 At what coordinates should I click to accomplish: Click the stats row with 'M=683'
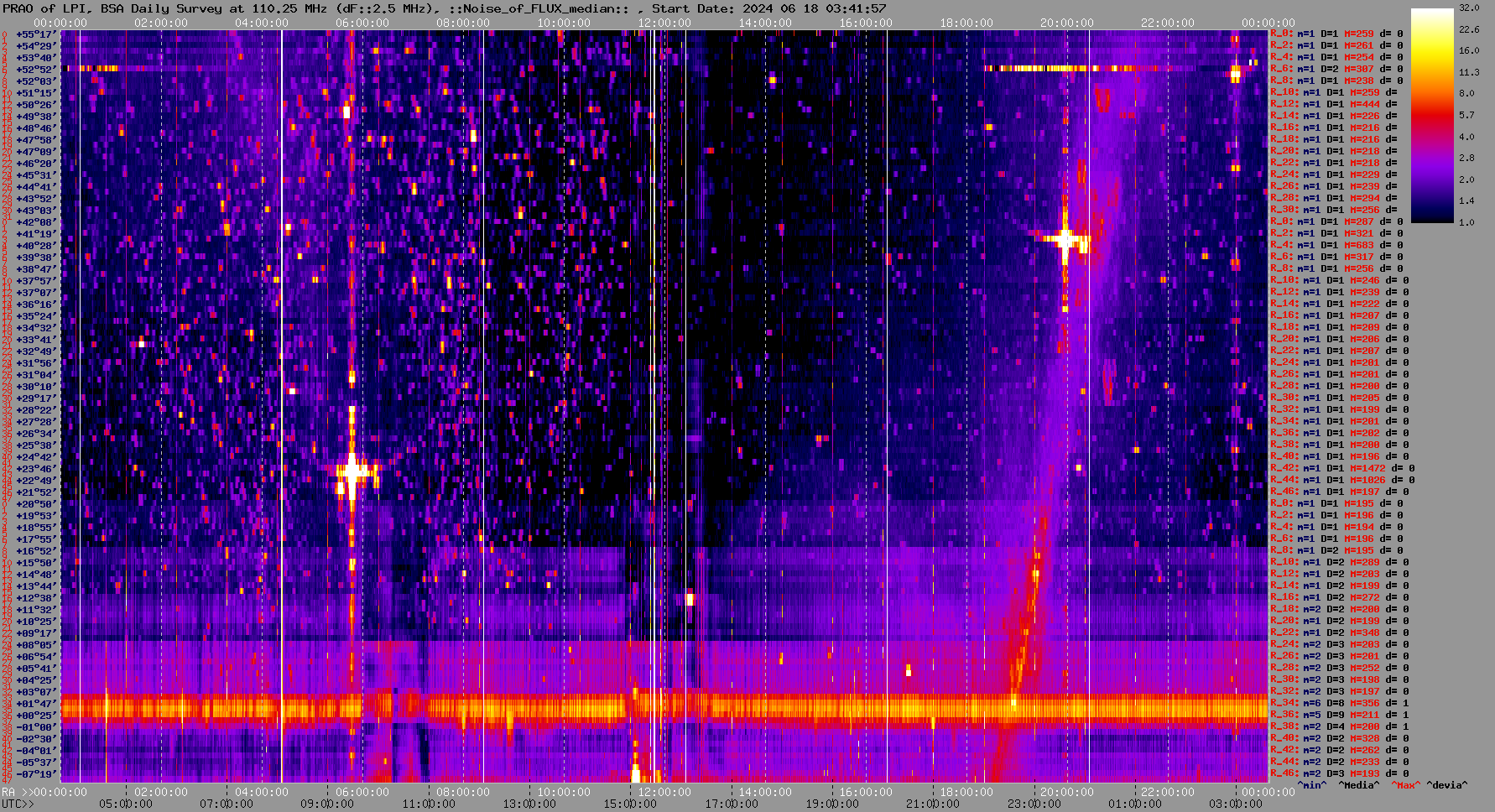tap(1336, 245)
